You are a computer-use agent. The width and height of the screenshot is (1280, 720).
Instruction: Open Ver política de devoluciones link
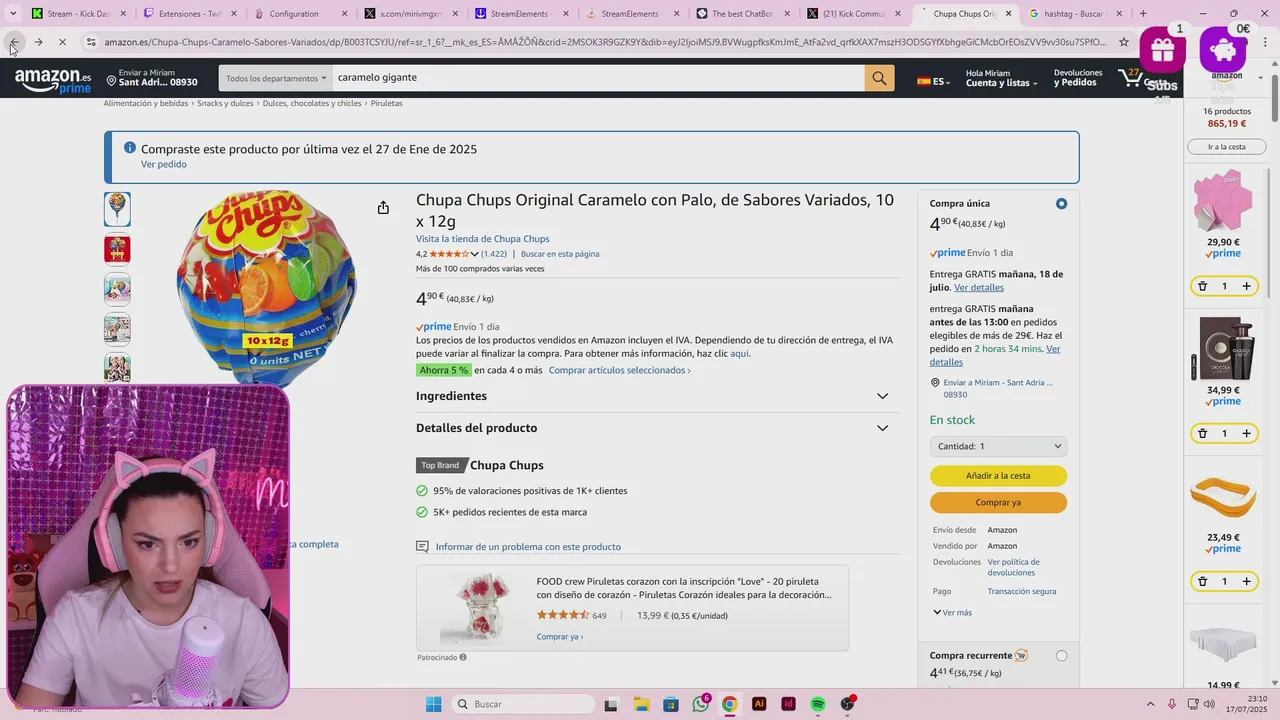(1013, 567)
